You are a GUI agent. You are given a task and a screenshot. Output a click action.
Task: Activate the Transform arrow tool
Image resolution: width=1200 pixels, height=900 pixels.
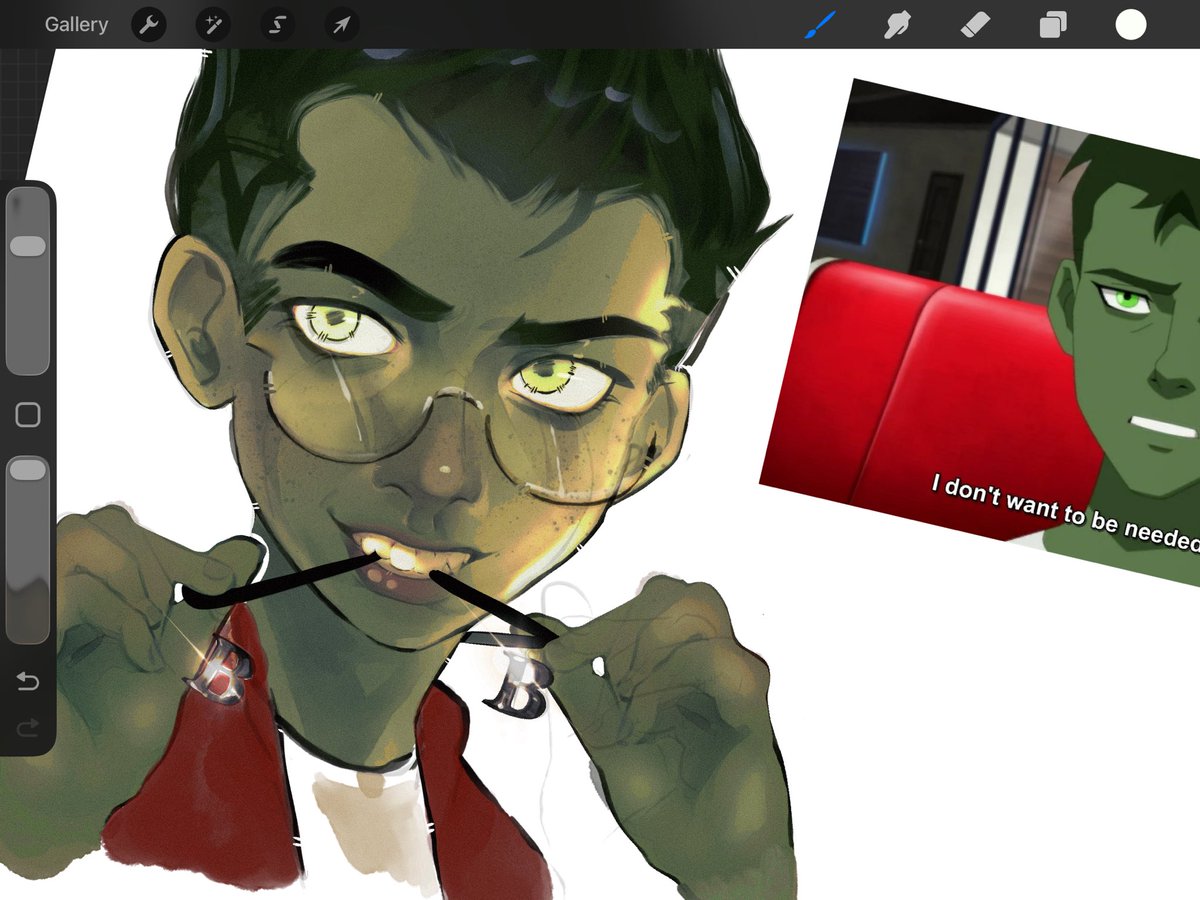point(341,25)
